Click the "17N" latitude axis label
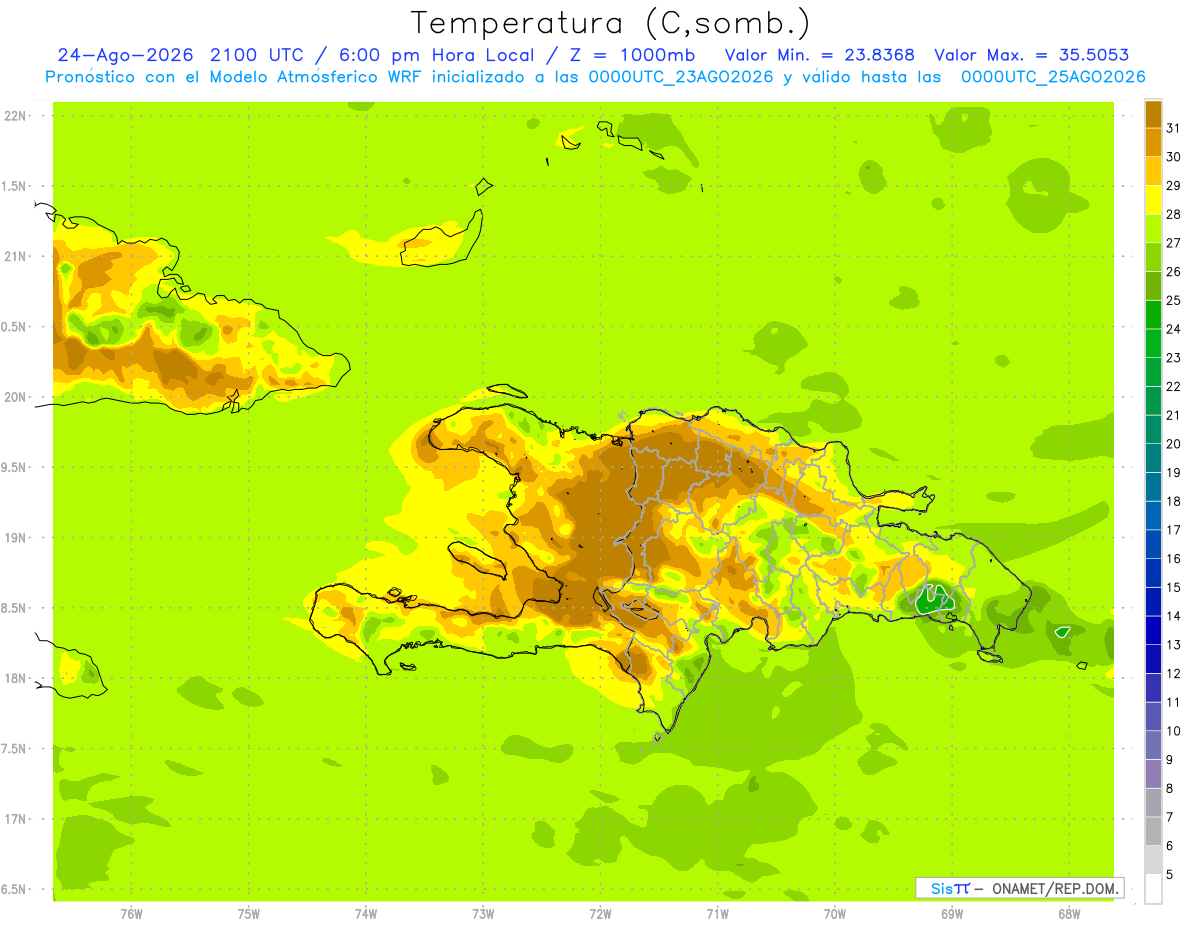 [x=14, y=820]
